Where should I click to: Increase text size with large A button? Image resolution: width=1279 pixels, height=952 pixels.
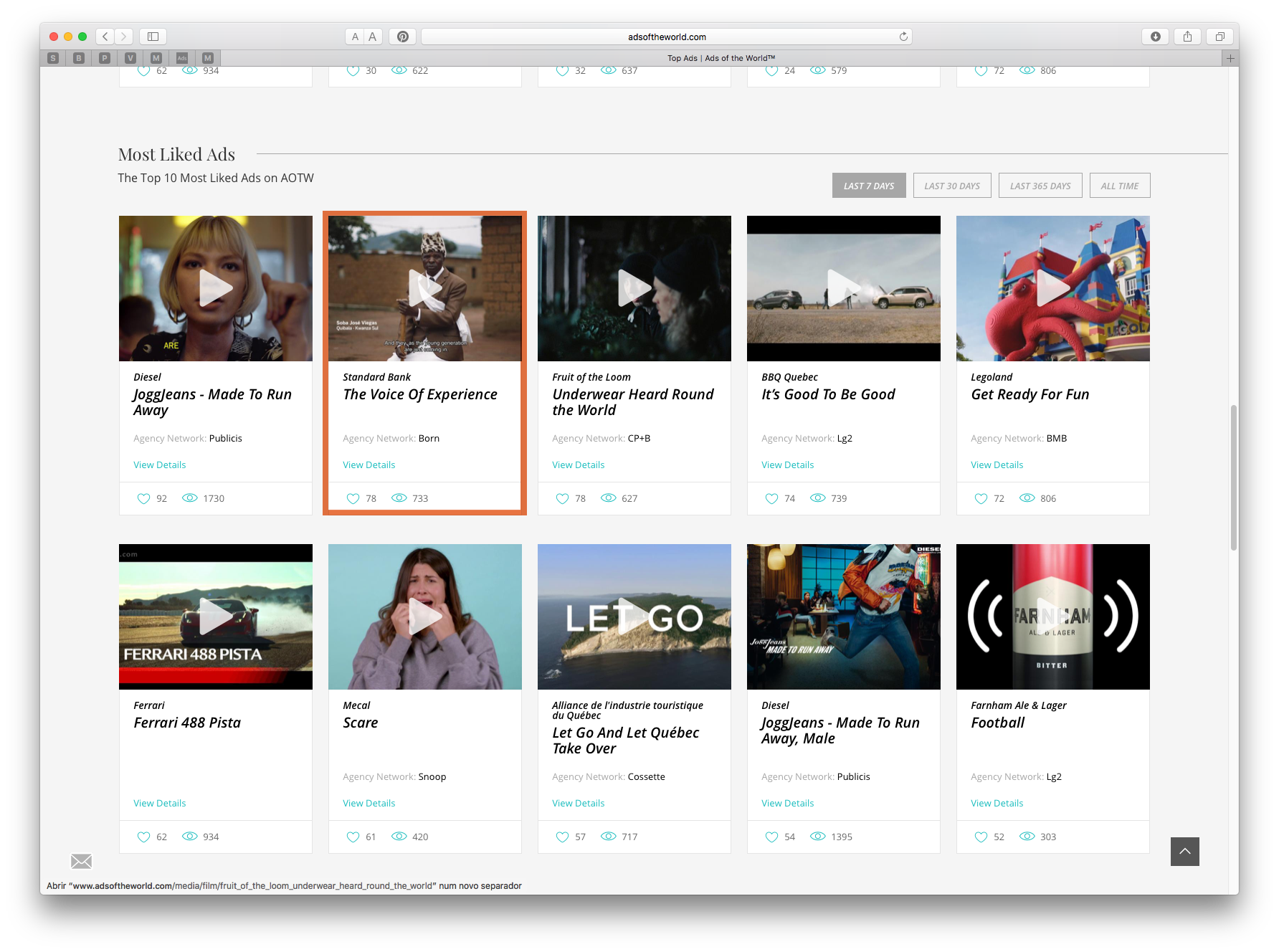(372, 37)
